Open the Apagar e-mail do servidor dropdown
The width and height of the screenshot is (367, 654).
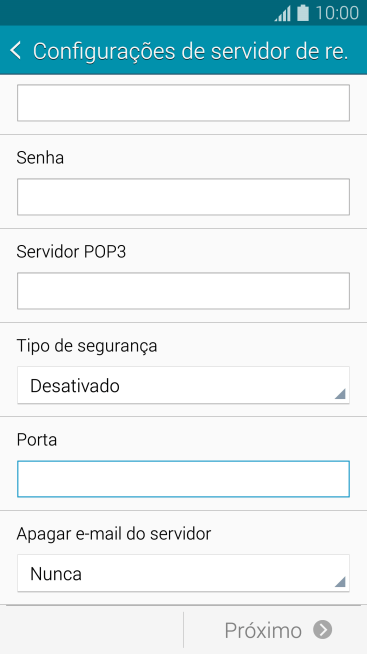point(183,573)
